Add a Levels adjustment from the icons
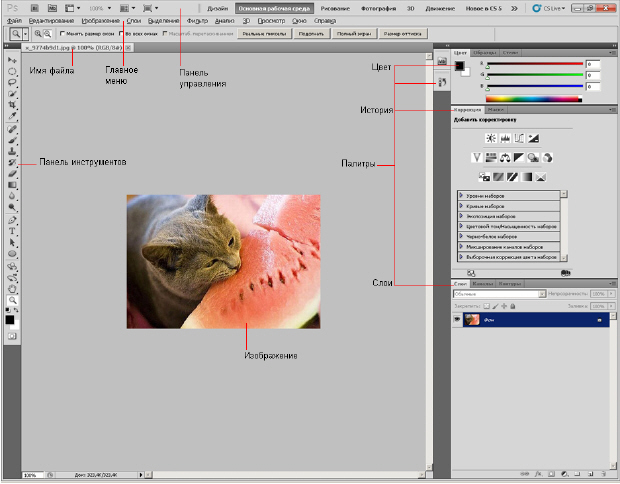This screenshot has height=484, width=620. tap(505, 138)
